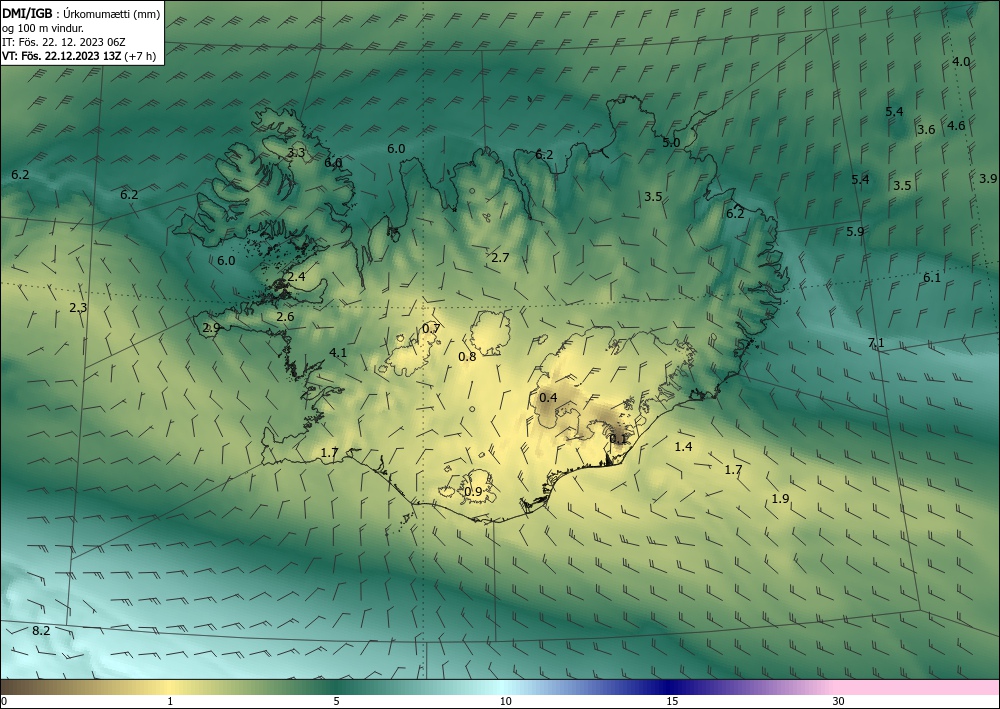Click the 0.9 value on the southern glacier
Viewport: 1000px width, 709px height.
tap(473, 492)
